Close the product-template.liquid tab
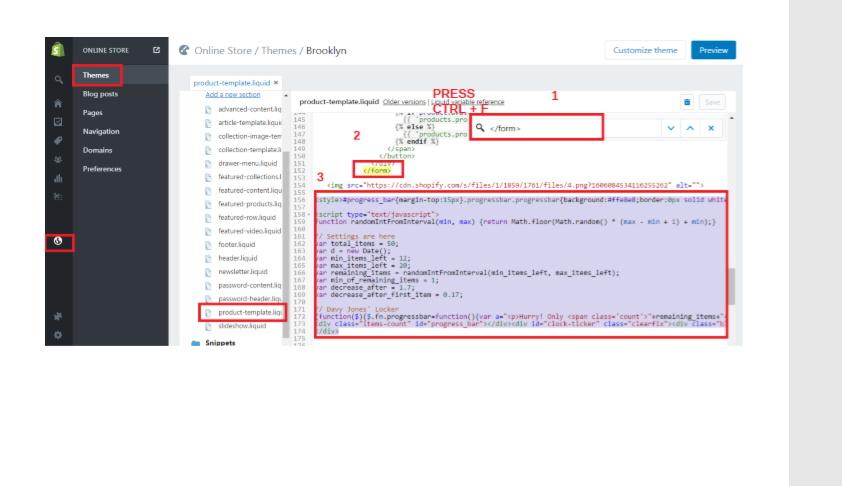Image resolution: width=842 pixels, height=486 pixels. coord(276,82)
